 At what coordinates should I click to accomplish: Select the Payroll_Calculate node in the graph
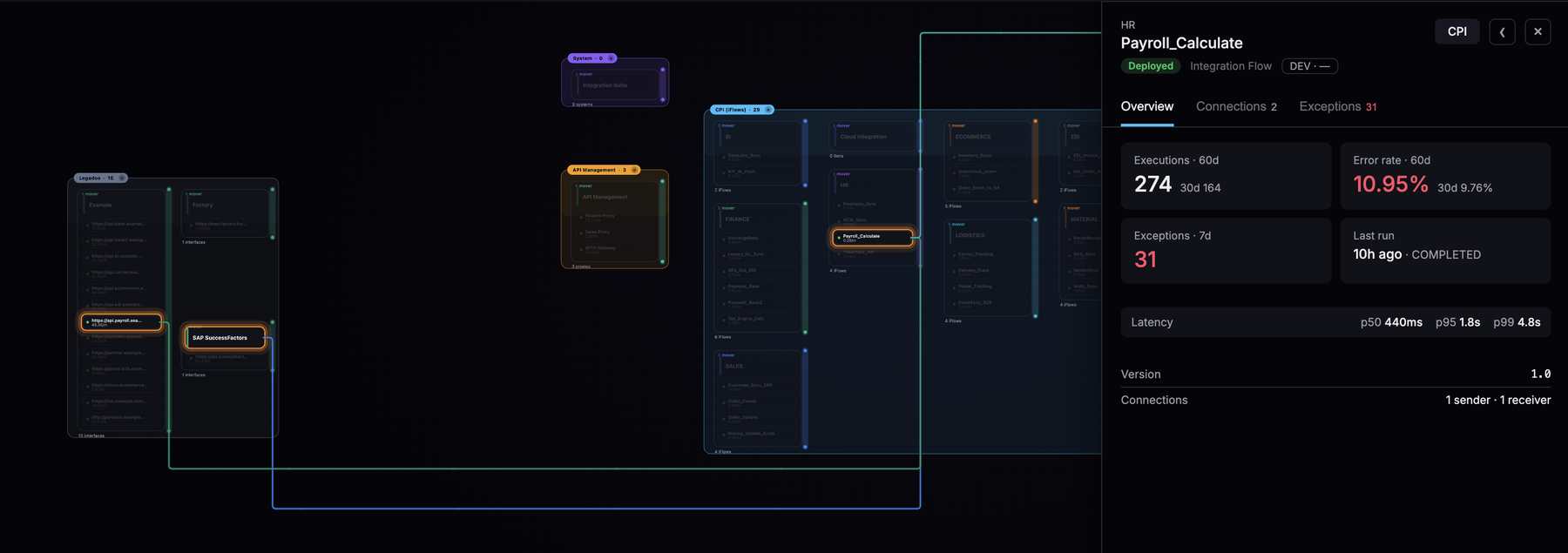(x=873, y=237)
